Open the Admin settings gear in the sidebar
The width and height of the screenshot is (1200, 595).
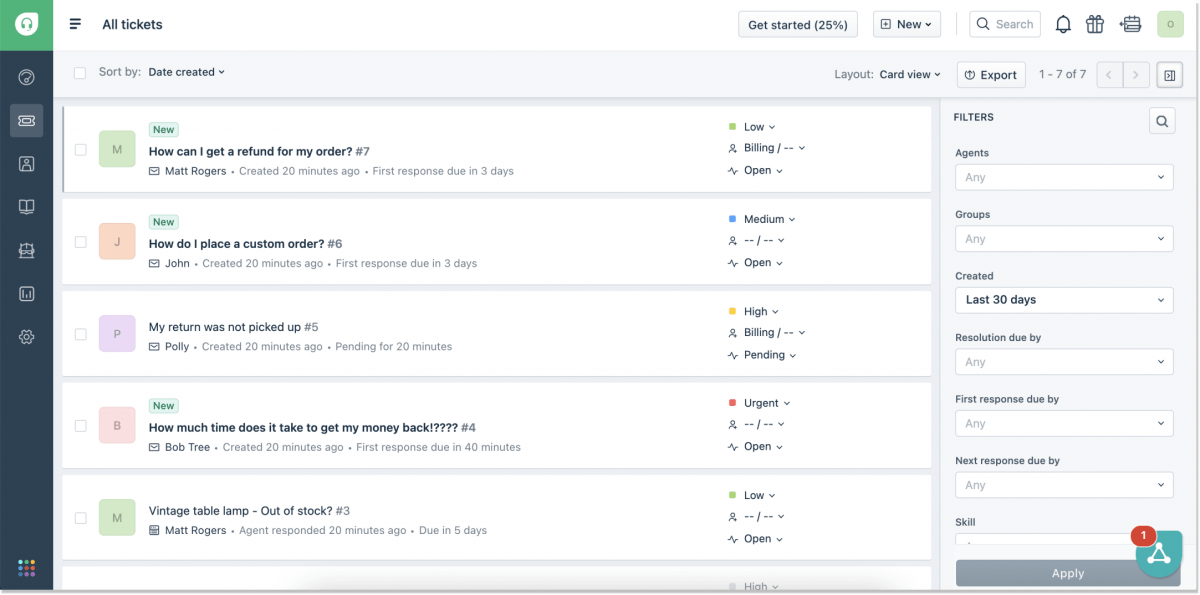(x=26, y=337)
